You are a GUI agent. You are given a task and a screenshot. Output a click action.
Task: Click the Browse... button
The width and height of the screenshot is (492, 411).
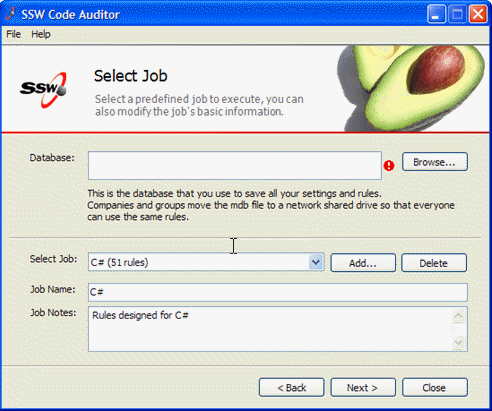click(x=435, y=162)
